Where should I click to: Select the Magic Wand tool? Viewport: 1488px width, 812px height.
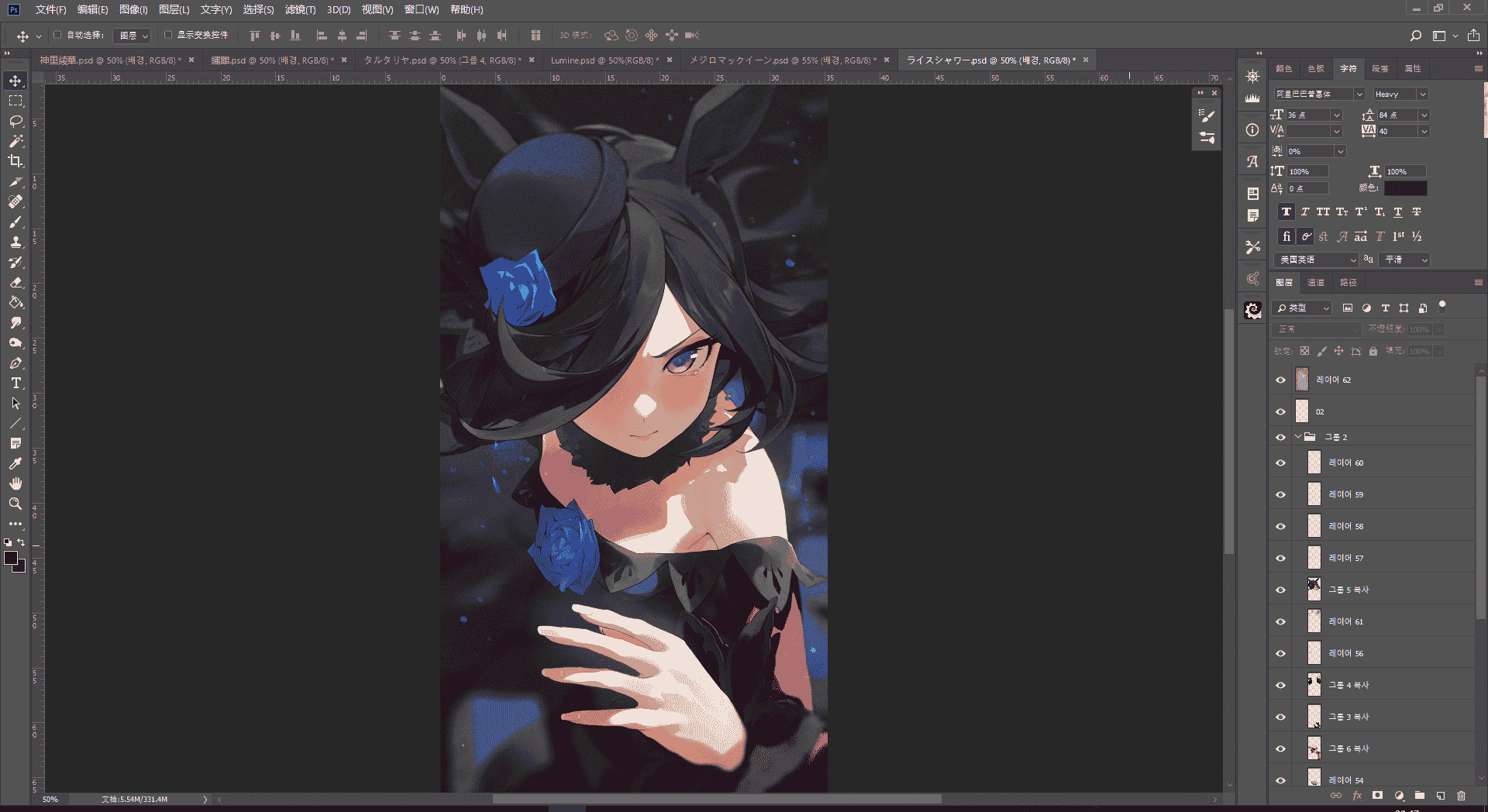click(x=15, y=141)
